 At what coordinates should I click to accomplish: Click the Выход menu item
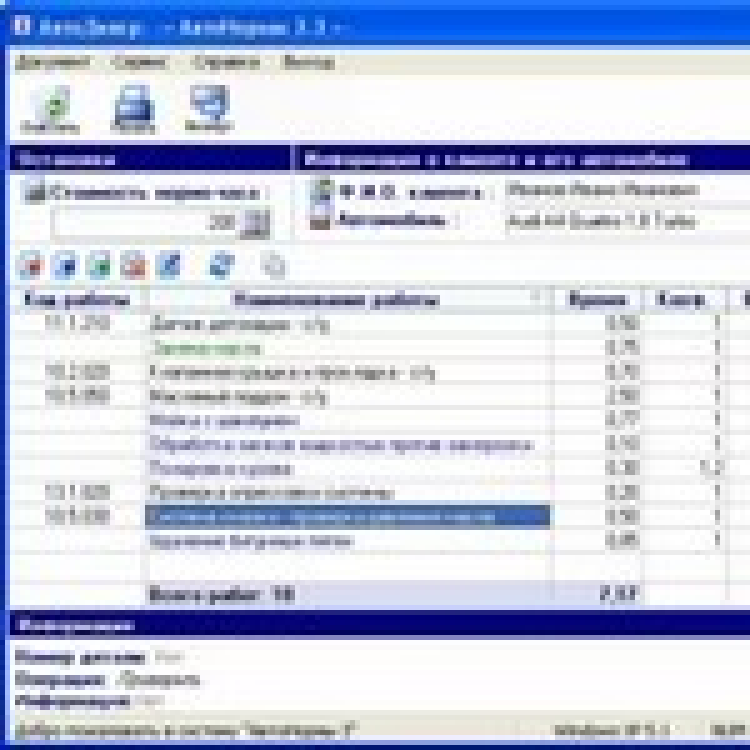click(308, 61)
